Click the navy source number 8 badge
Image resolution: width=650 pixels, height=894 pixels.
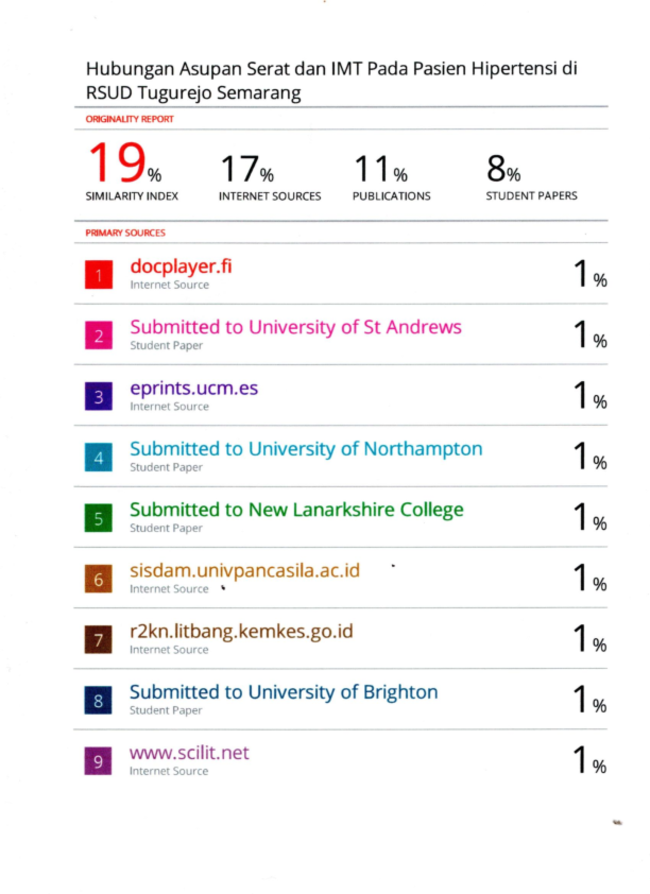click(99, 700)
